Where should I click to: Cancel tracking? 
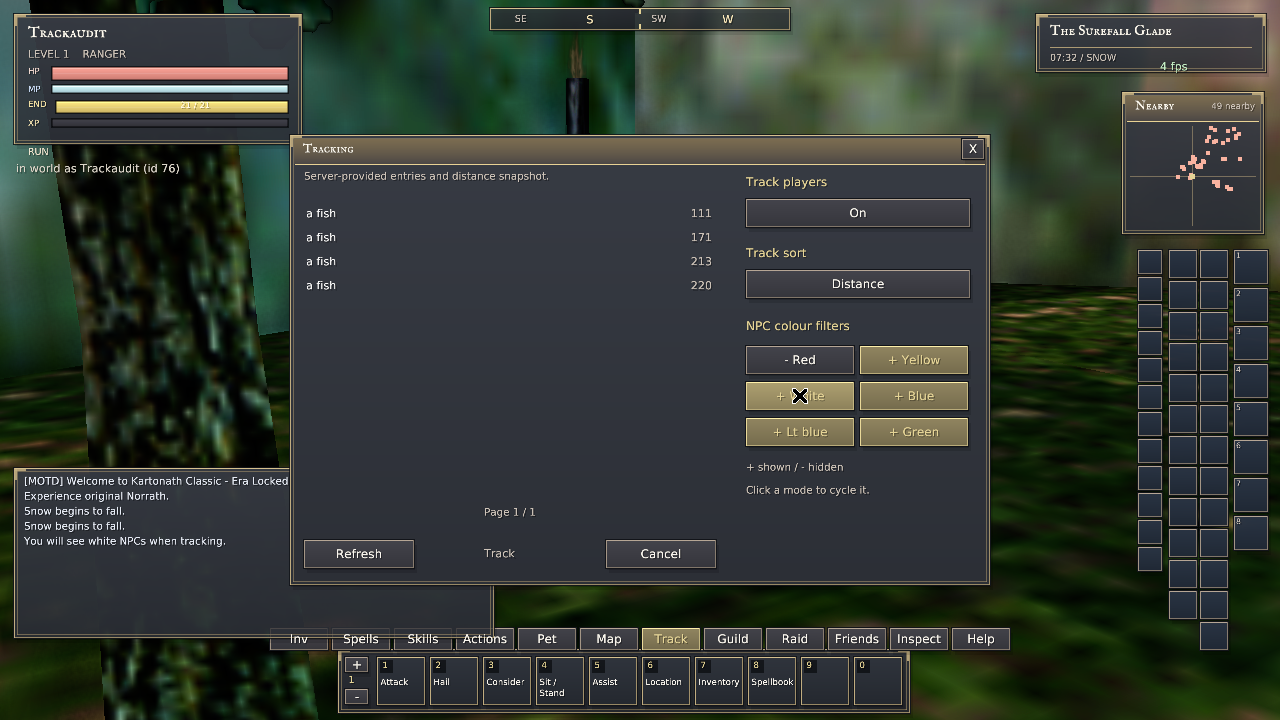[x=661, y=554]
